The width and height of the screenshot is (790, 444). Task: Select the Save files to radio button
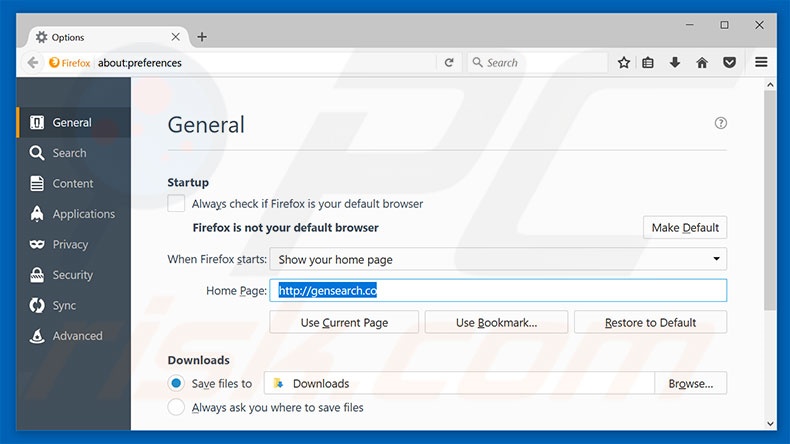[176, 384]
